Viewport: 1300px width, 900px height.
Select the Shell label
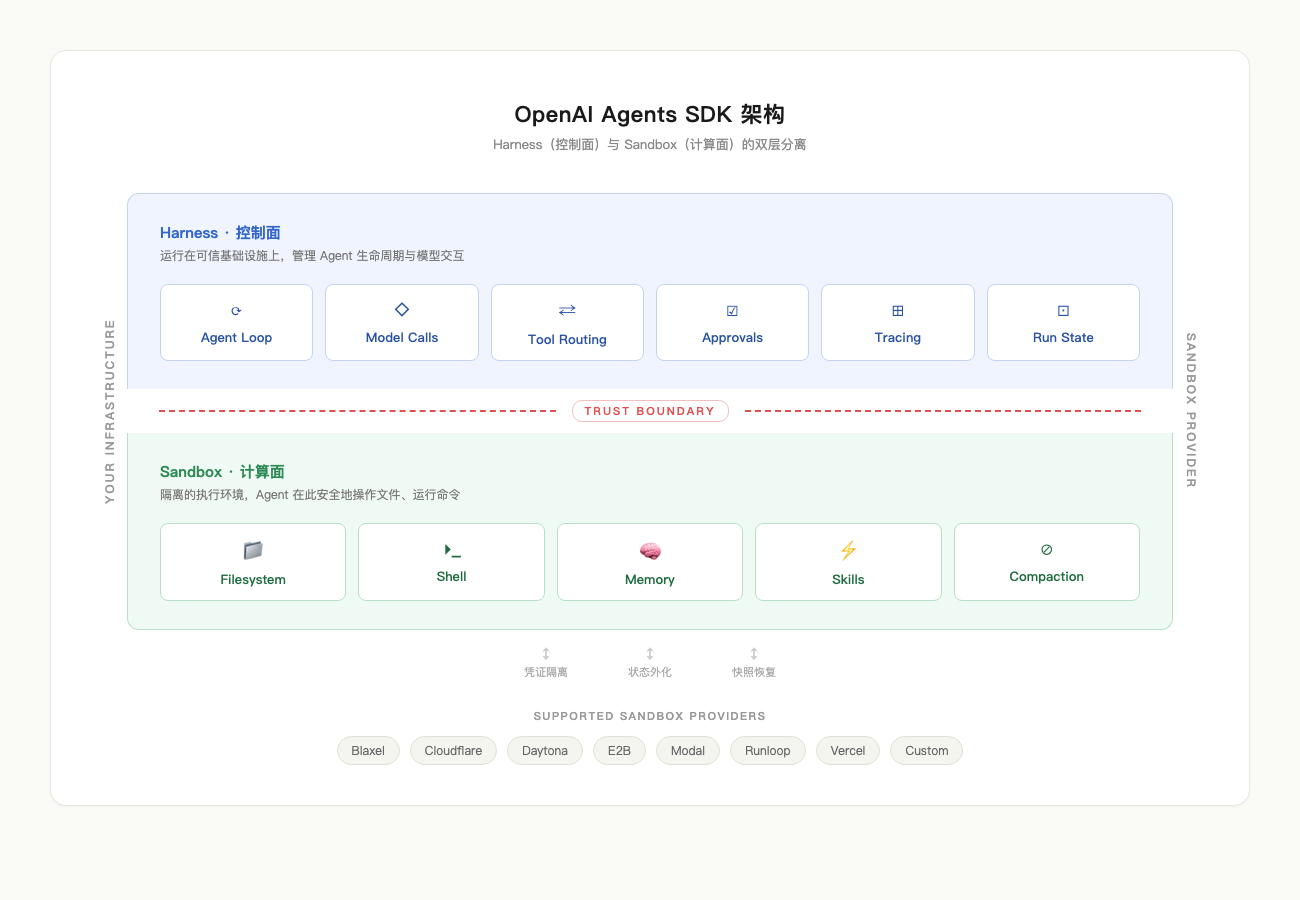tap(452, 577)
